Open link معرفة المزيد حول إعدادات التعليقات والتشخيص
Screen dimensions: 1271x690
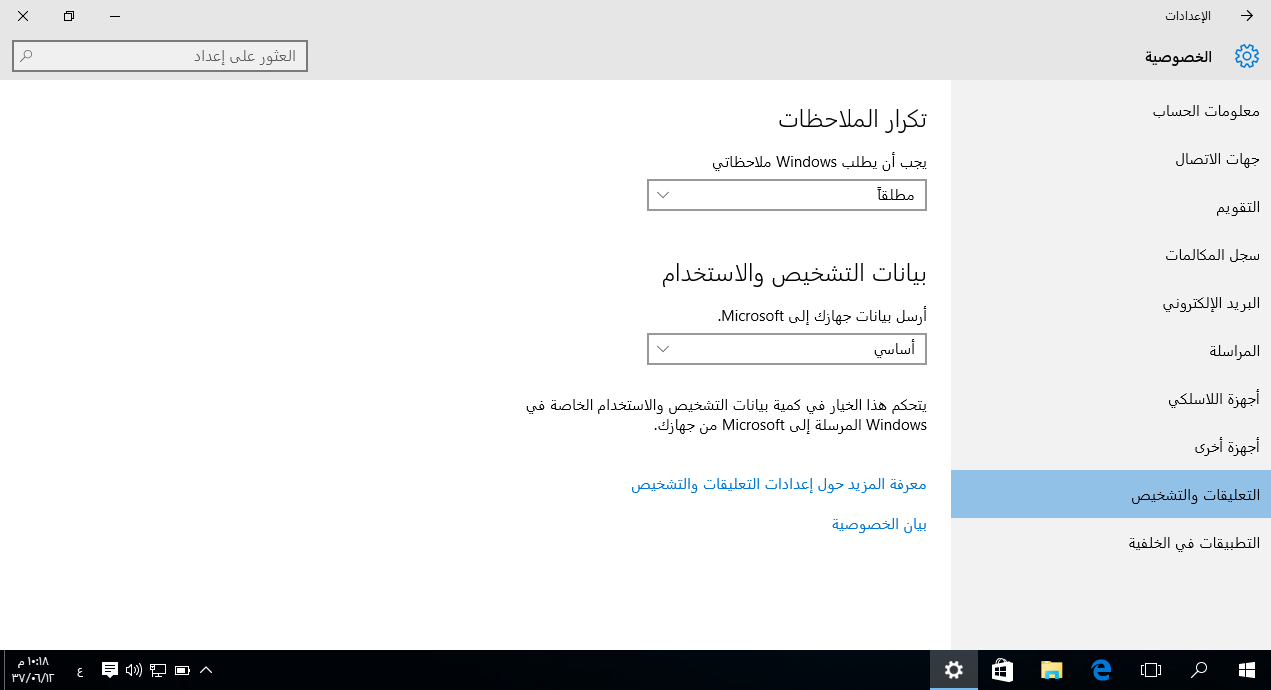pyautogui.click(x=779, y=484)
